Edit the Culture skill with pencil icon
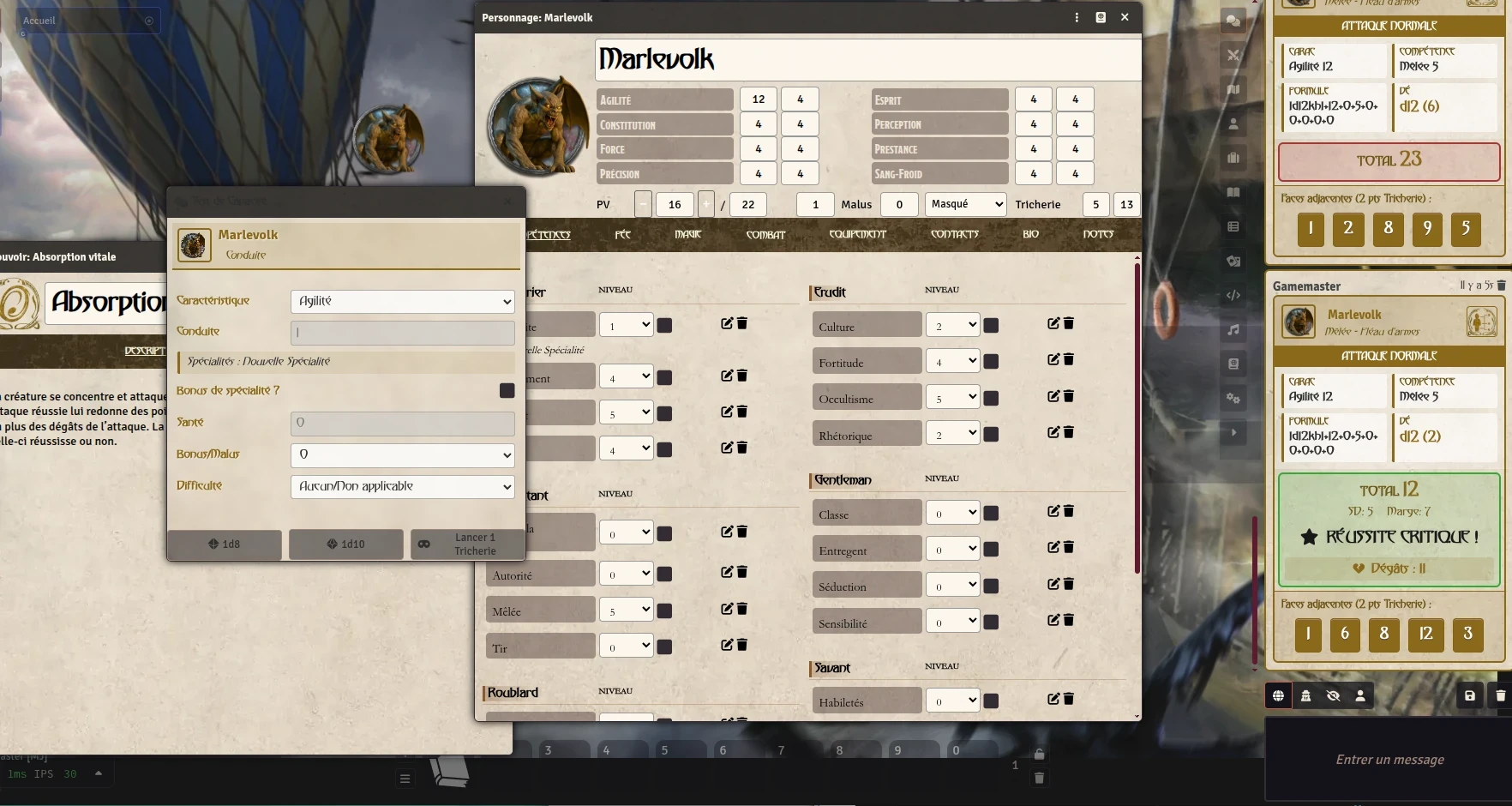 pos(1053,323)
